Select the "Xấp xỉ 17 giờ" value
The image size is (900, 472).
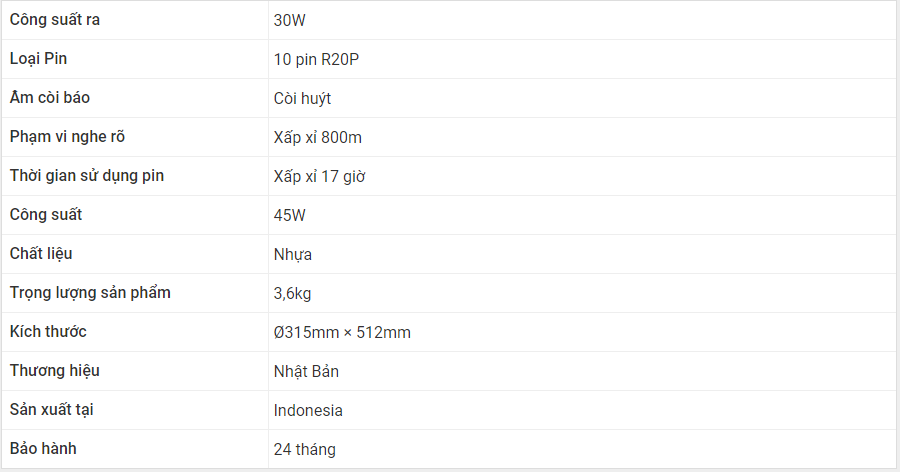point(319,176)
